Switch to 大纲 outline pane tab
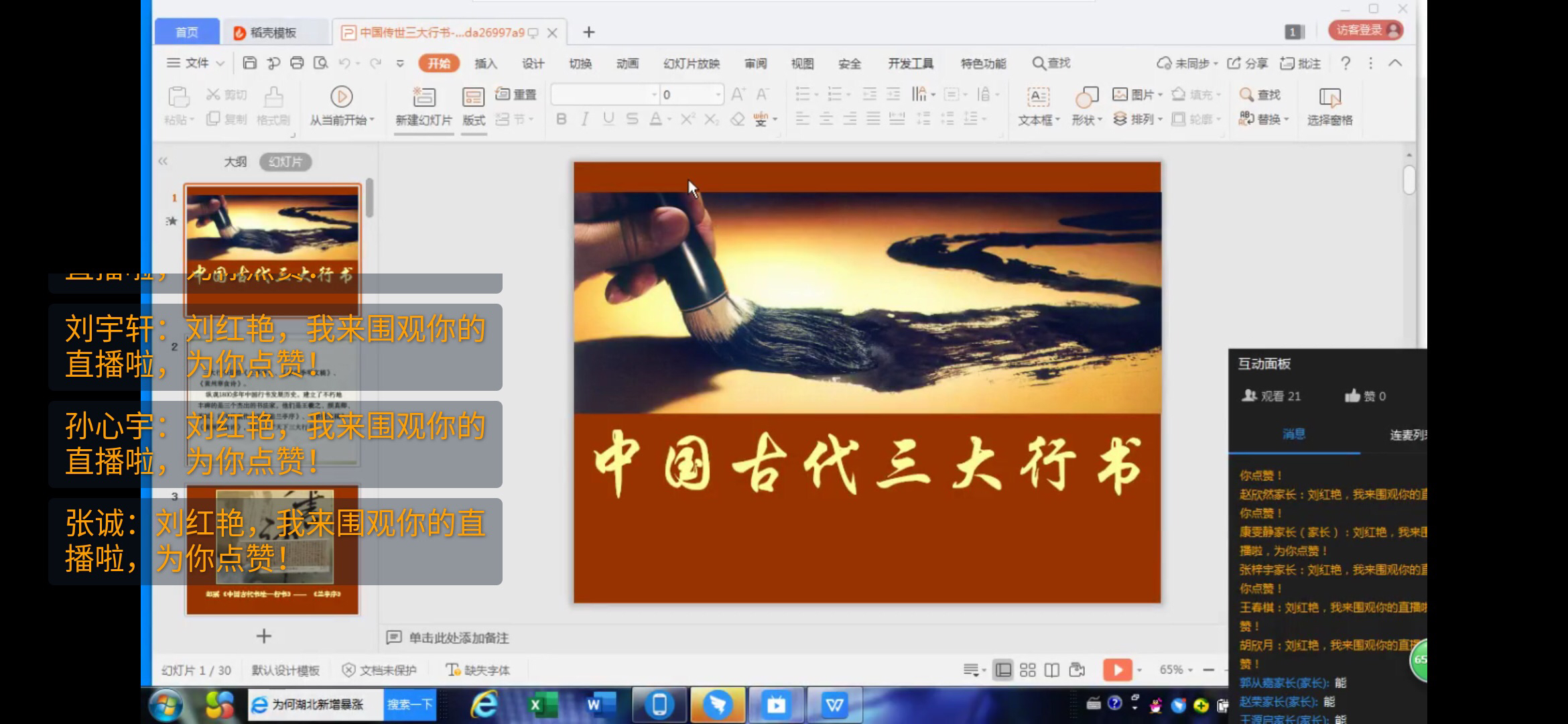The width and height of the screenshot is (1568, 724). coord(235,162)
